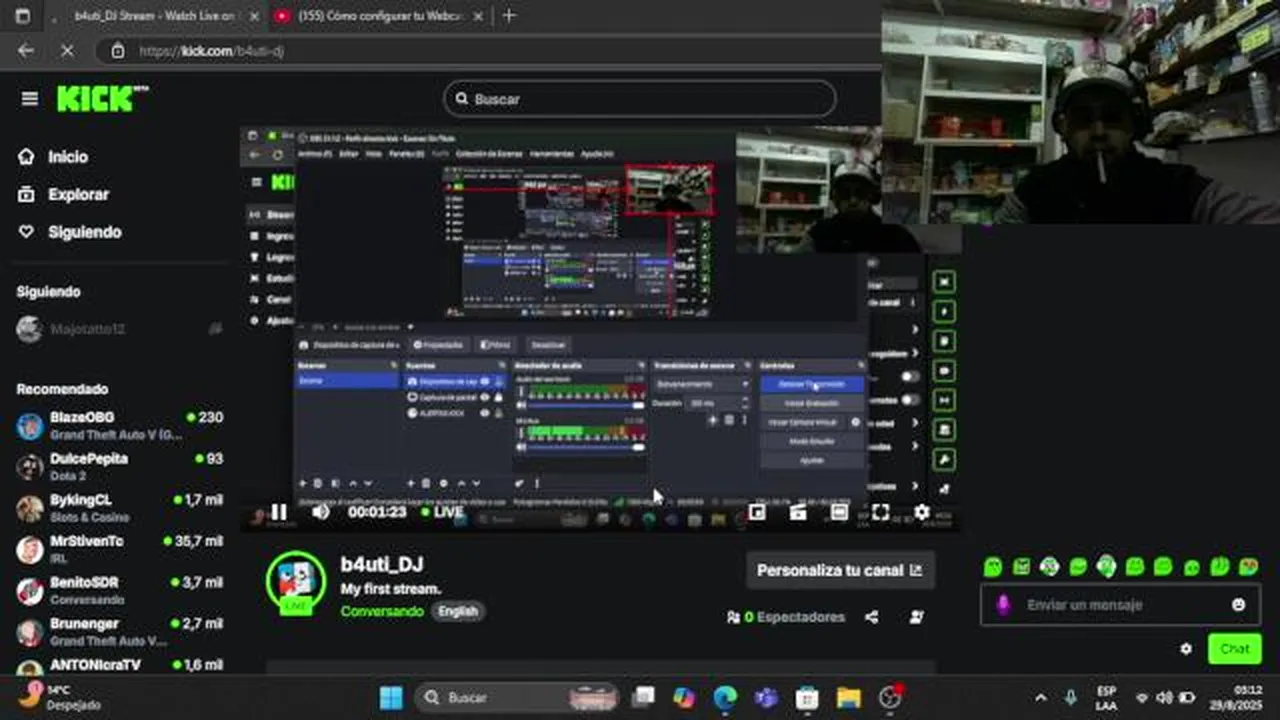This screenshot has width=1280, height=720.
Task: View the 0 Espectadores count
Action: [x=786, y=617]
